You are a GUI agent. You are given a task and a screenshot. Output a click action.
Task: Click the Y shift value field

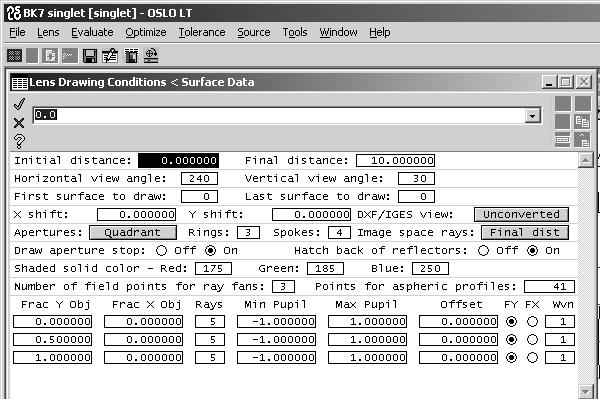(x=311, y=215)
